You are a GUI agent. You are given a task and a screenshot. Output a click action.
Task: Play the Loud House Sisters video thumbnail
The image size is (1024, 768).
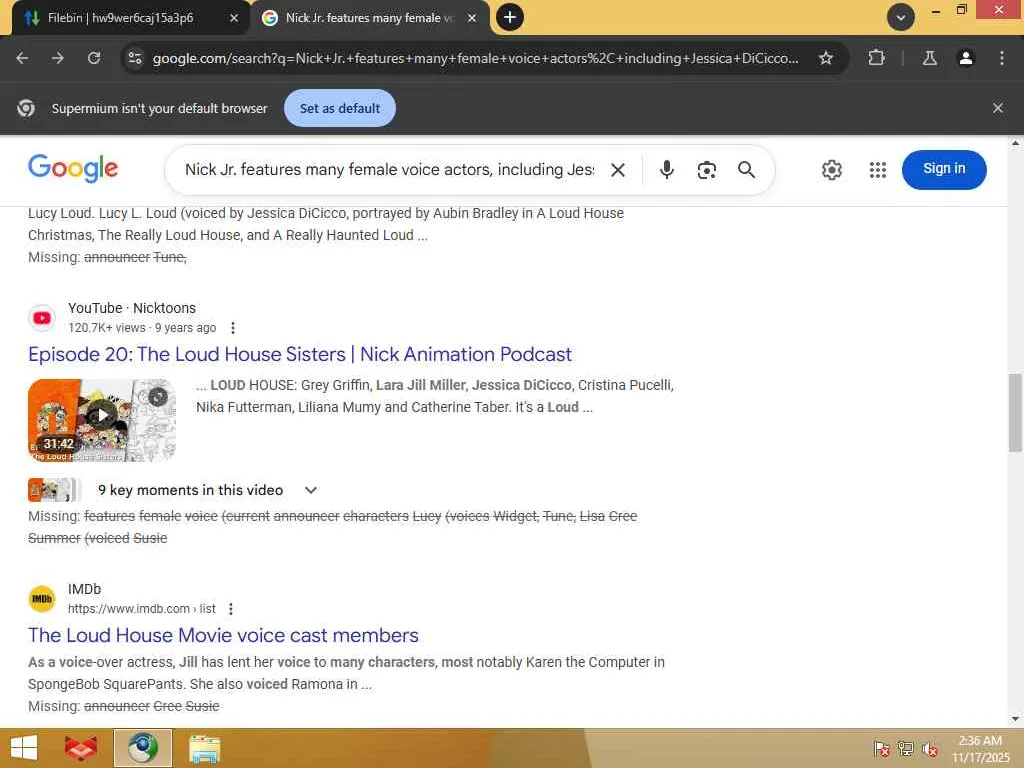[x=102, y=420]
